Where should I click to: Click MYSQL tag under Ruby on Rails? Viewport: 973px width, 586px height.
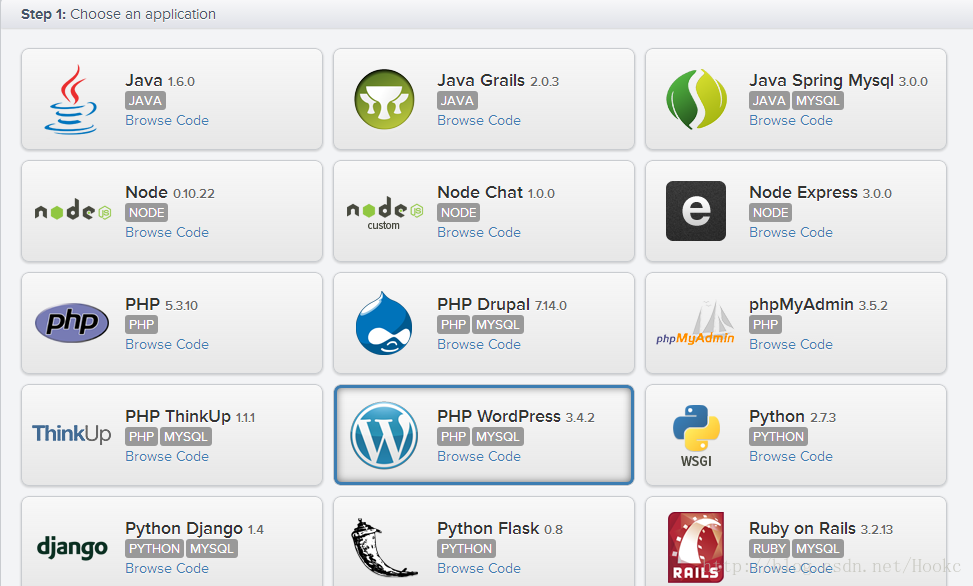pyautogui.click(x=817, y=548)
